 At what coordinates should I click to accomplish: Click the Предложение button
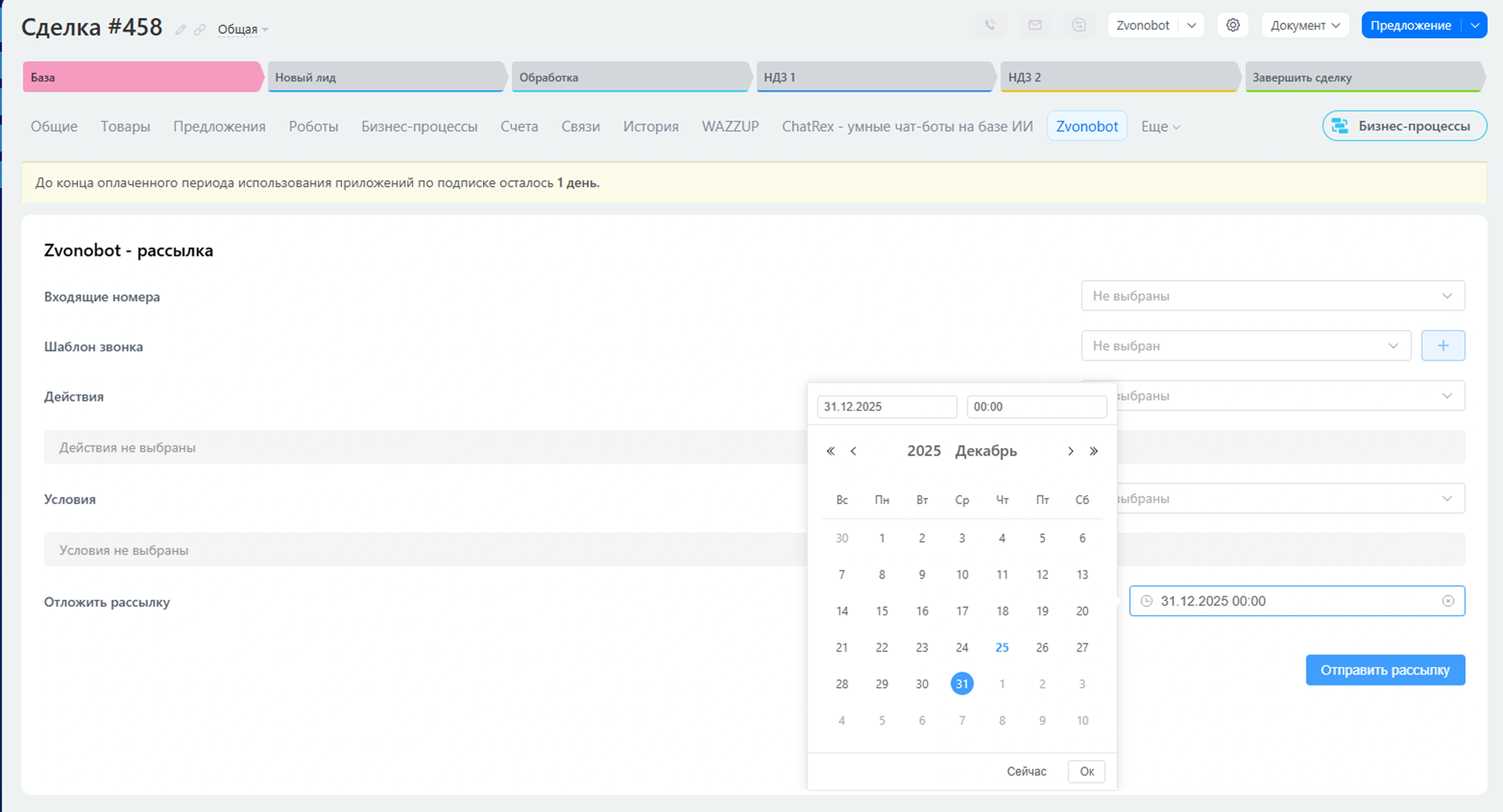1410,25
